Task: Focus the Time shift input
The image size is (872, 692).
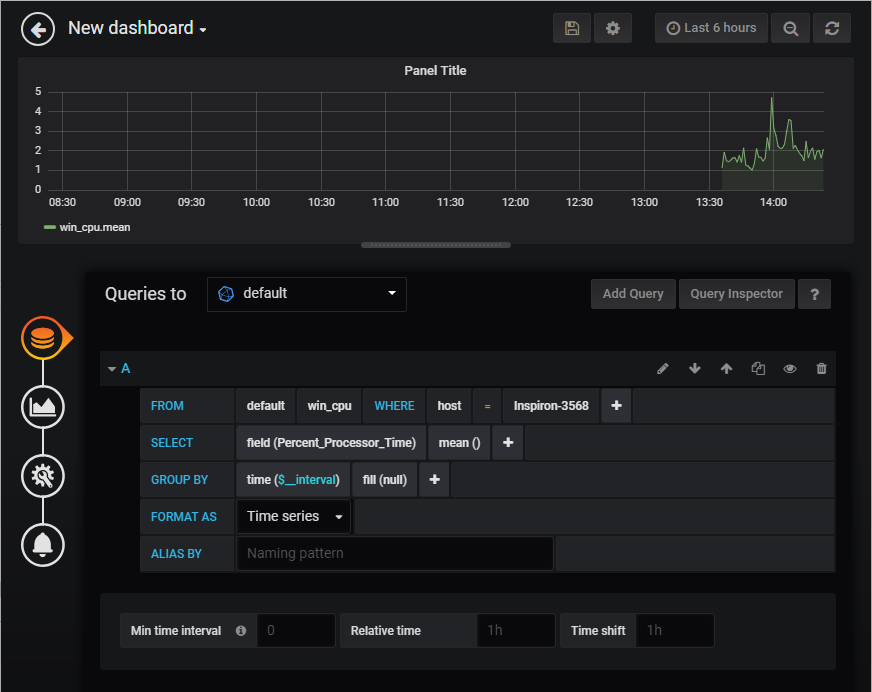Action: (675, 630)
